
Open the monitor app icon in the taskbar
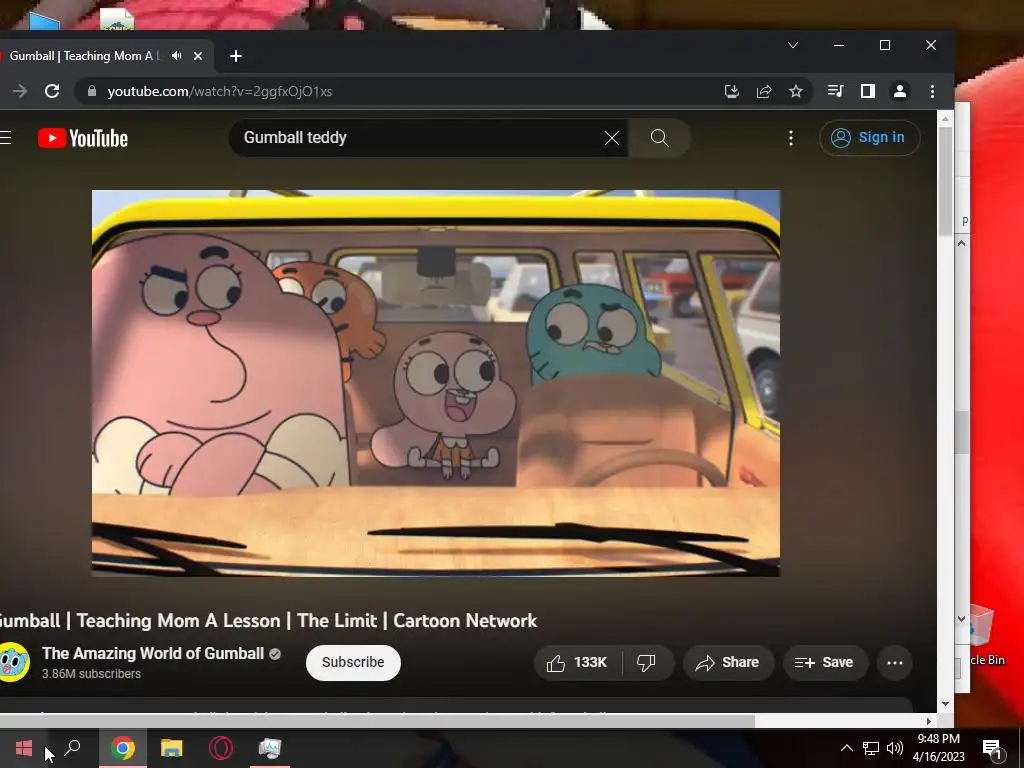click(270, 748)
